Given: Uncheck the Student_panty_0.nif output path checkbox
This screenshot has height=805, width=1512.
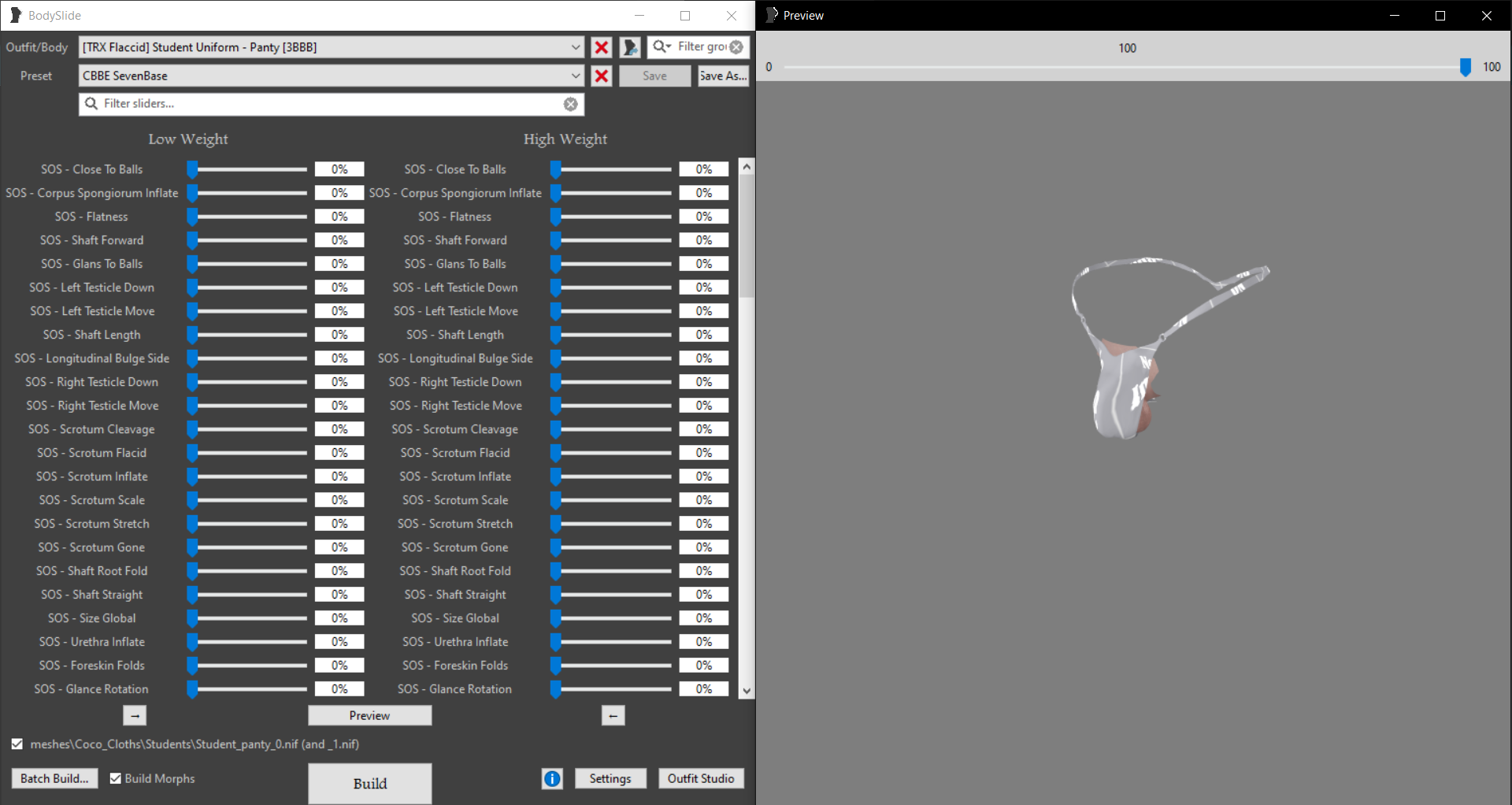Looking at the screenshot, I should [17, 744].
